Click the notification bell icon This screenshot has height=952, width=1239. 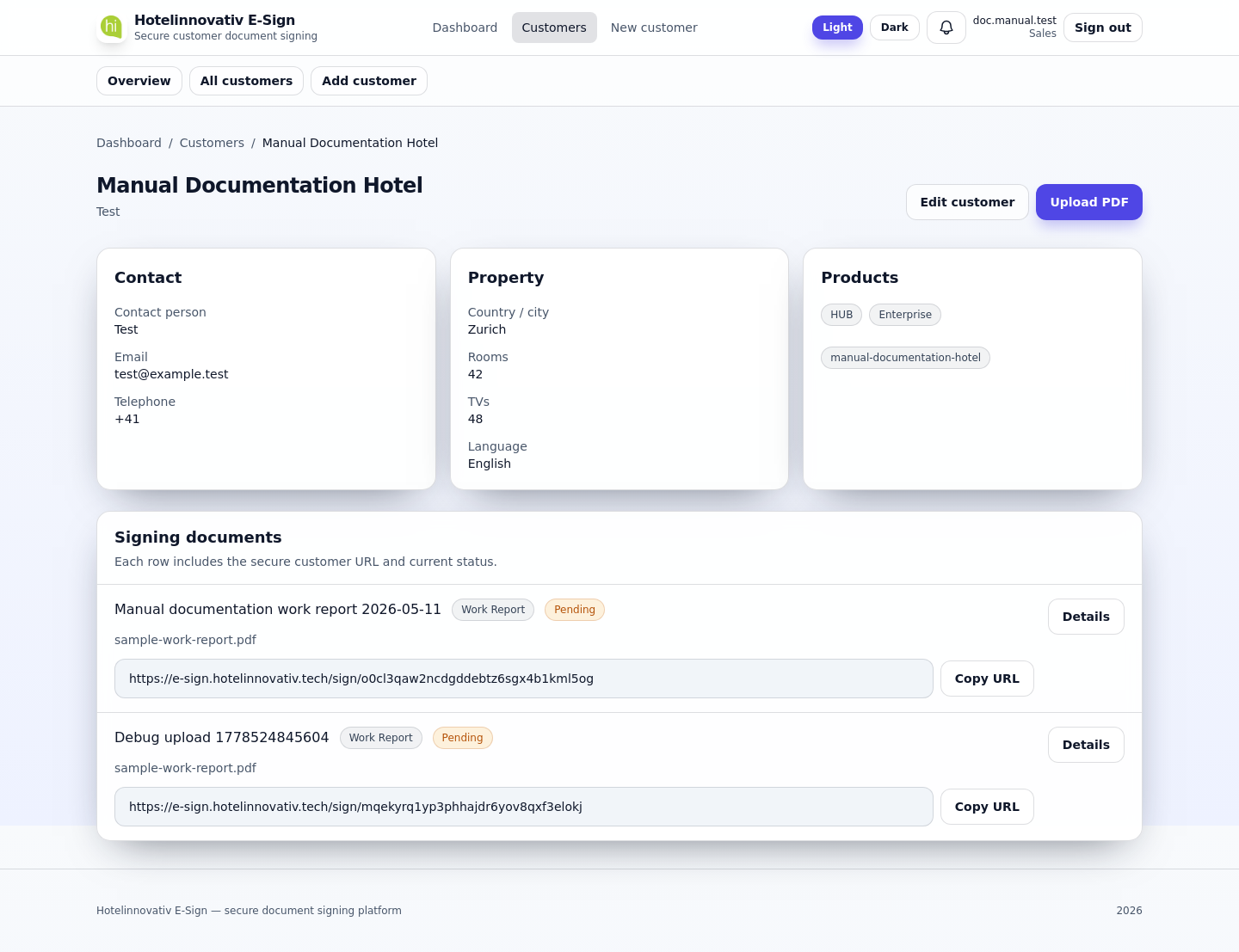[x=946, y=28]
